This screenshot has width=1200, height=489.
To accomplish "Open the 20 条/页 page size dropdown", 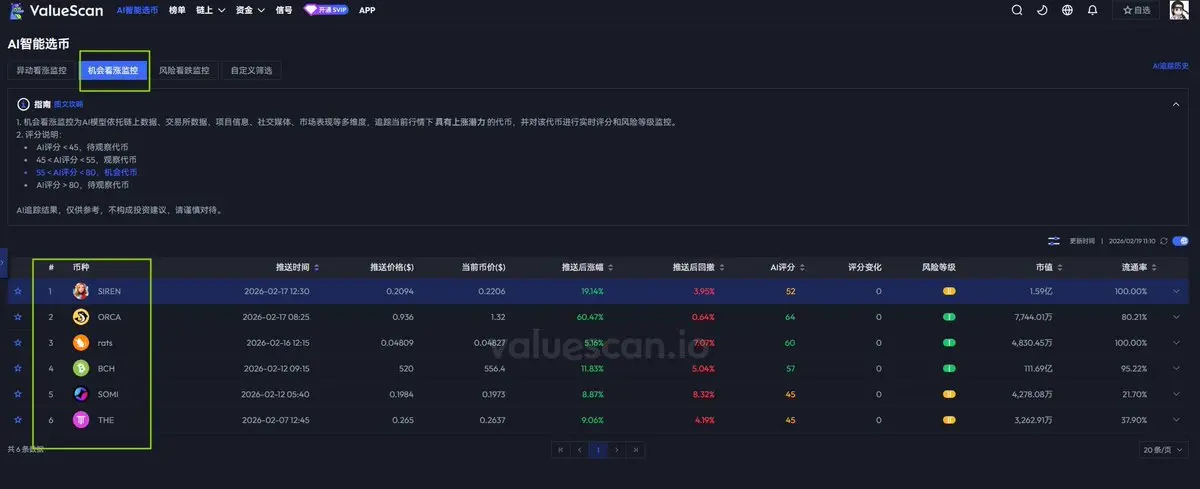I will (x=1164, y=450).
